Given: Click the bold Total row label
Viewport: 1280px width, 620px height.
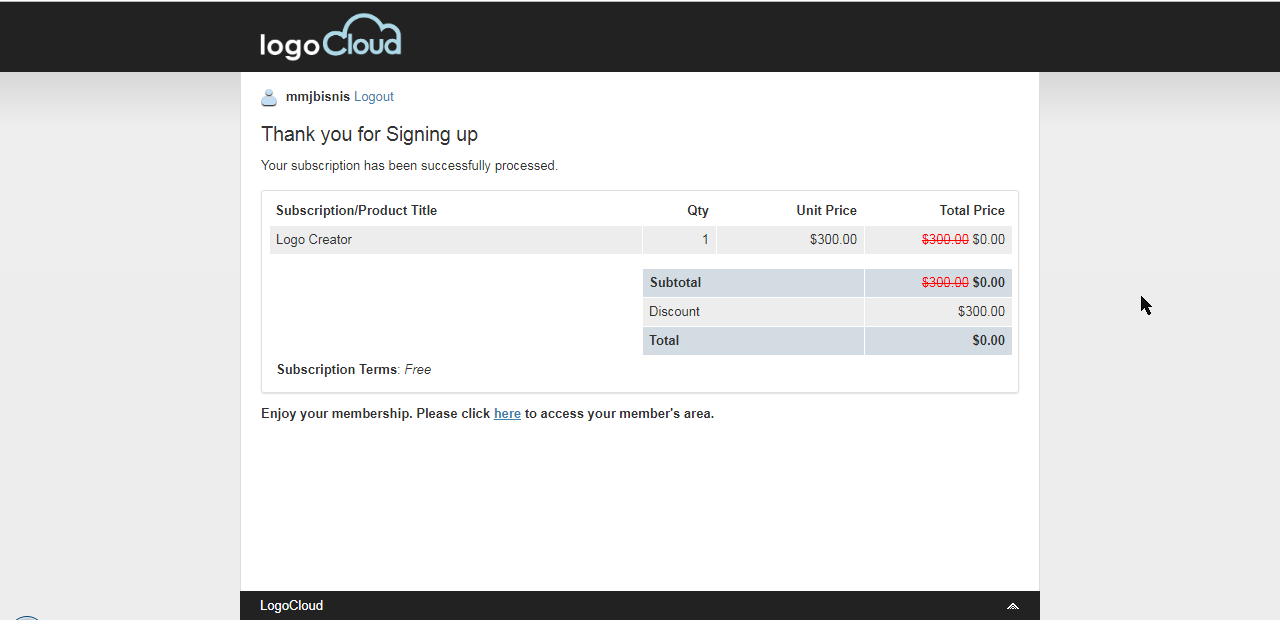Looking at the screenshot, I should [x=664, y=341].
